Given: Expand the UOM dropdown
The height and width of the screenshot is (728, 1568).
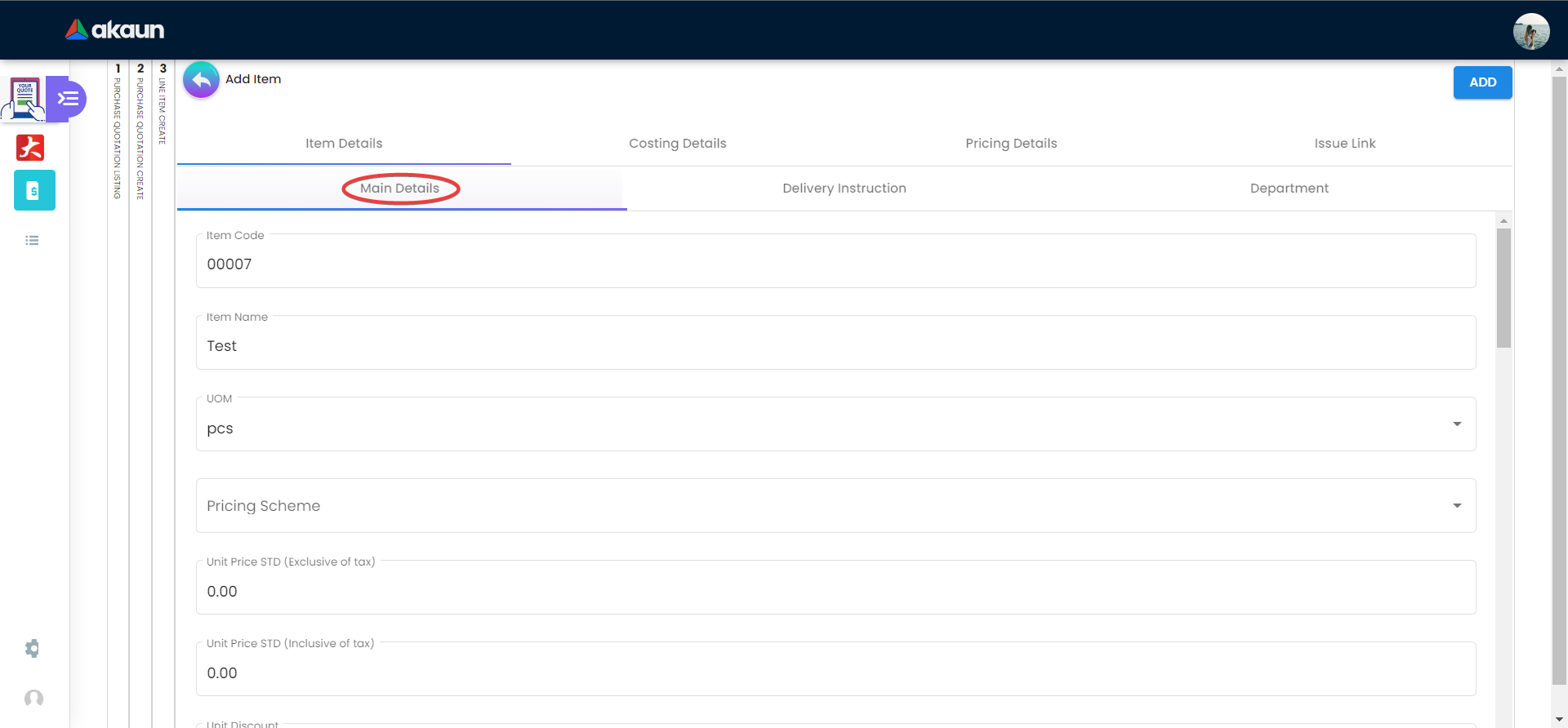Looking at the screenshot, I should [835, 424].
